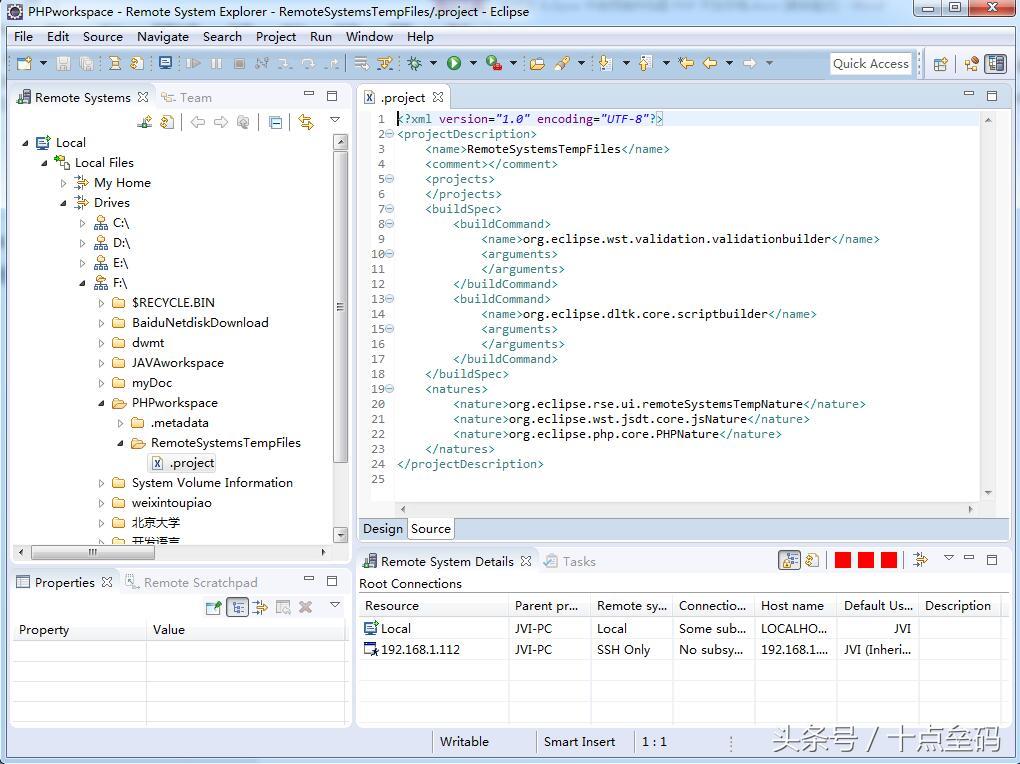
Task: Collapse all in Remote Systems view
Action: click(x=276, y=122)
